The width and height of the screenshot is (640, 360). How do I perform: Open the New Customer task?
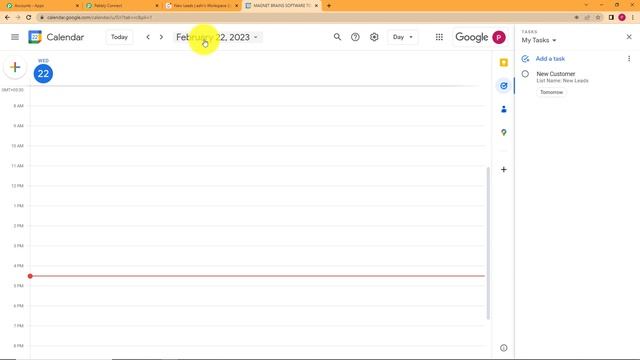click(x=556, y=74)
